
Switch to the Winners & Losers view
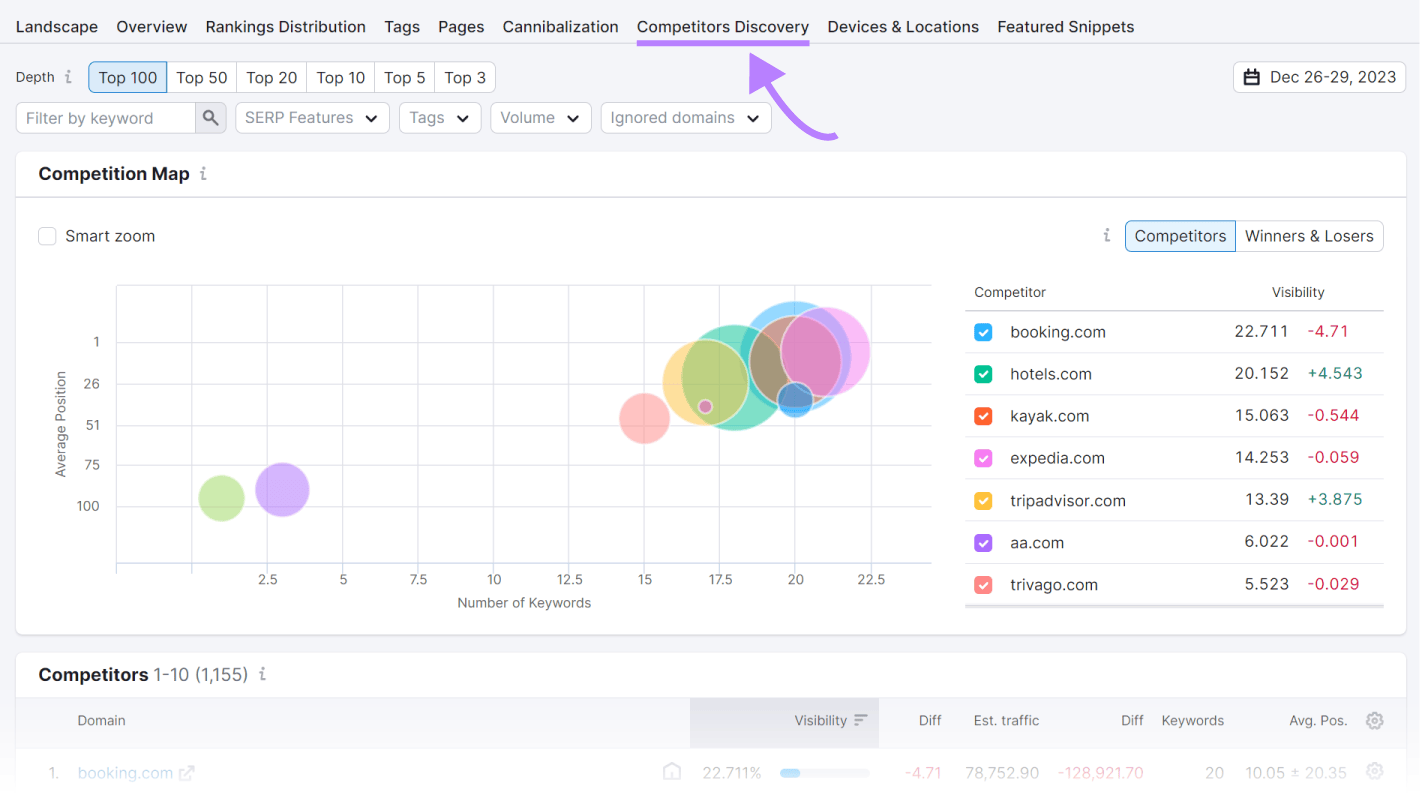(1310, 236)
